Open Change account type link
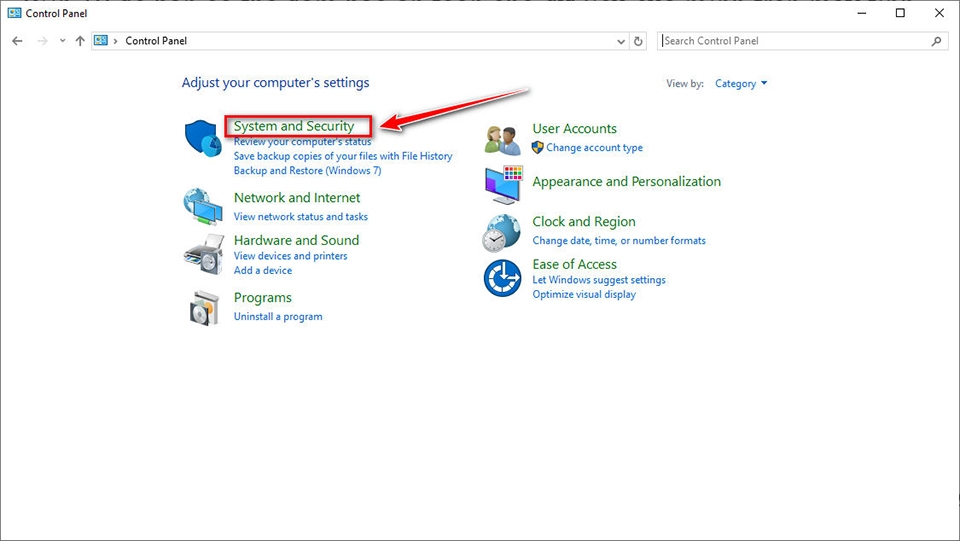The height and width of the screenshot is (541, 960). tap(594, 148)
